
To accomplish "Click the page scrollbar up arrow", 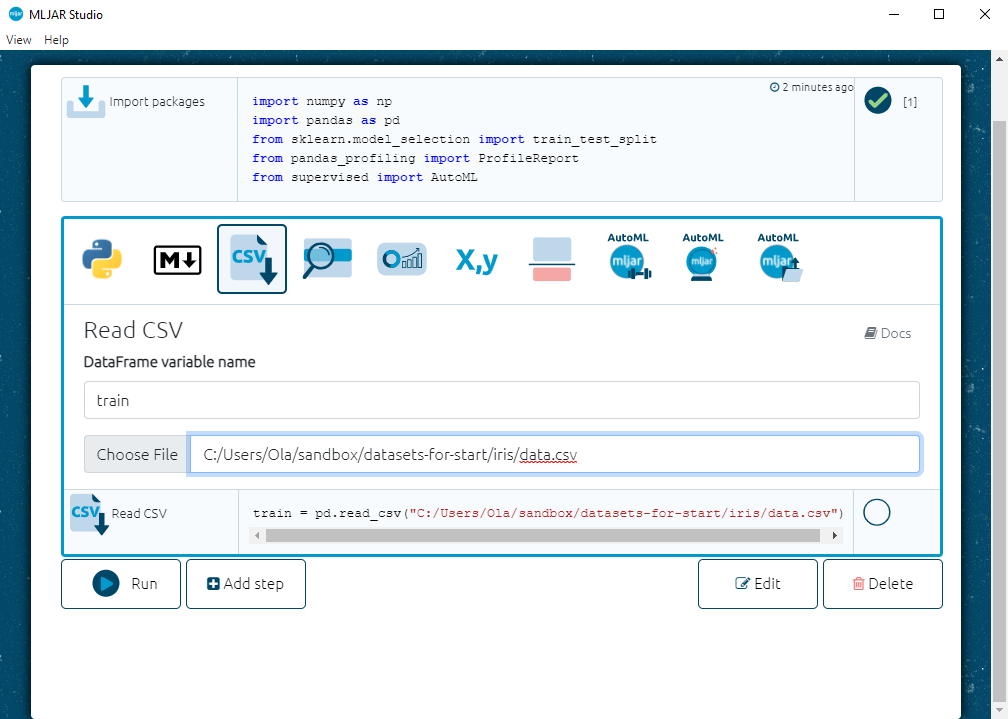I will pyautogui.click(x=999, y=59).
